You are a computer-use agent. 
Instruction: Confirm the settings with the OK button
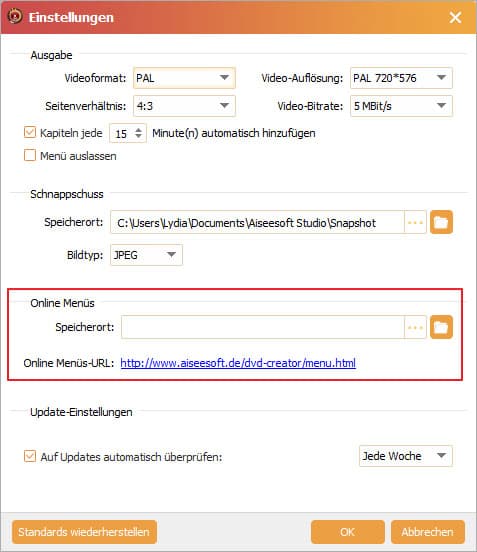pos(347,532)
